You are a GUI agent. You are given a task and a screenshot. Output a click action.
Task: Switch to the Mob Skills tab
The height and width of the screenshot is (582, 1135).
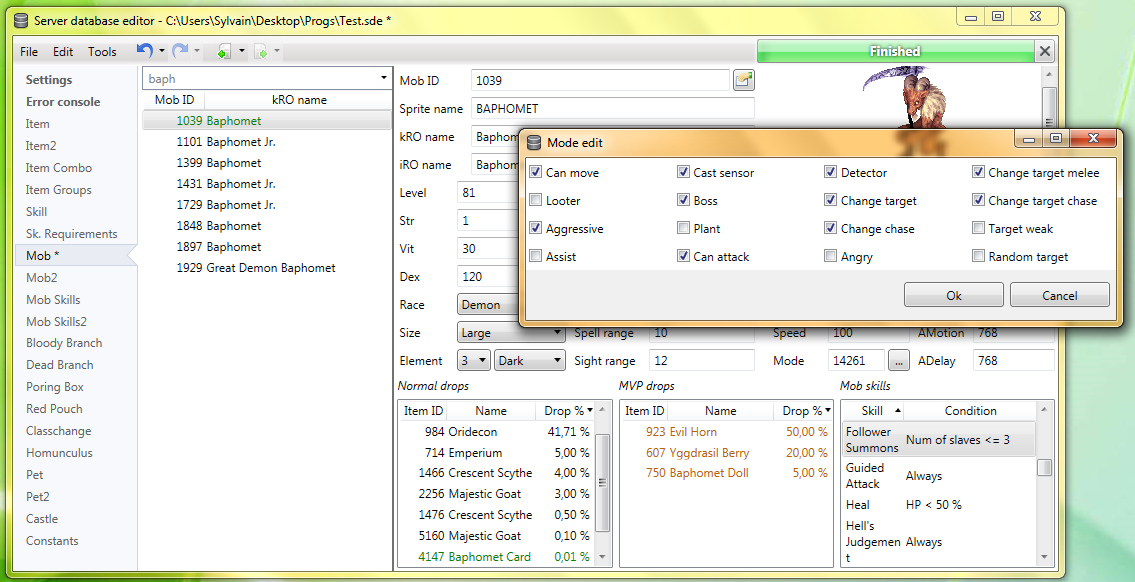(53, 299)
